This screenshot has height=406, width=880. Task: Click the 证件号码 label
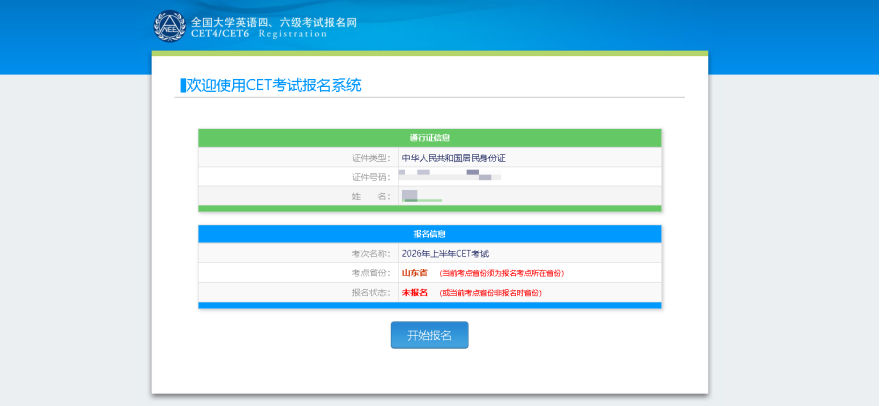click(370, 177)
